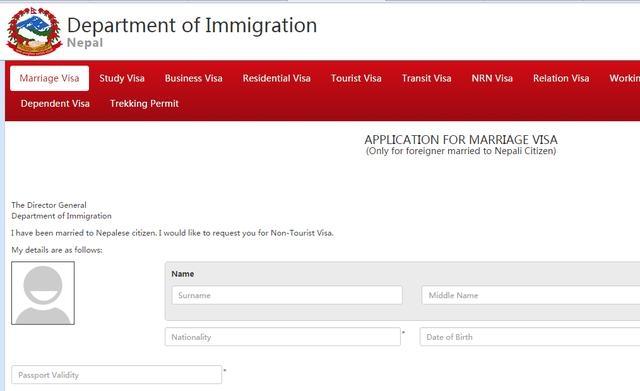Viewport: 640px width, 391px height.
Task: Focus the Nationality input field
Action: (282, 337)
